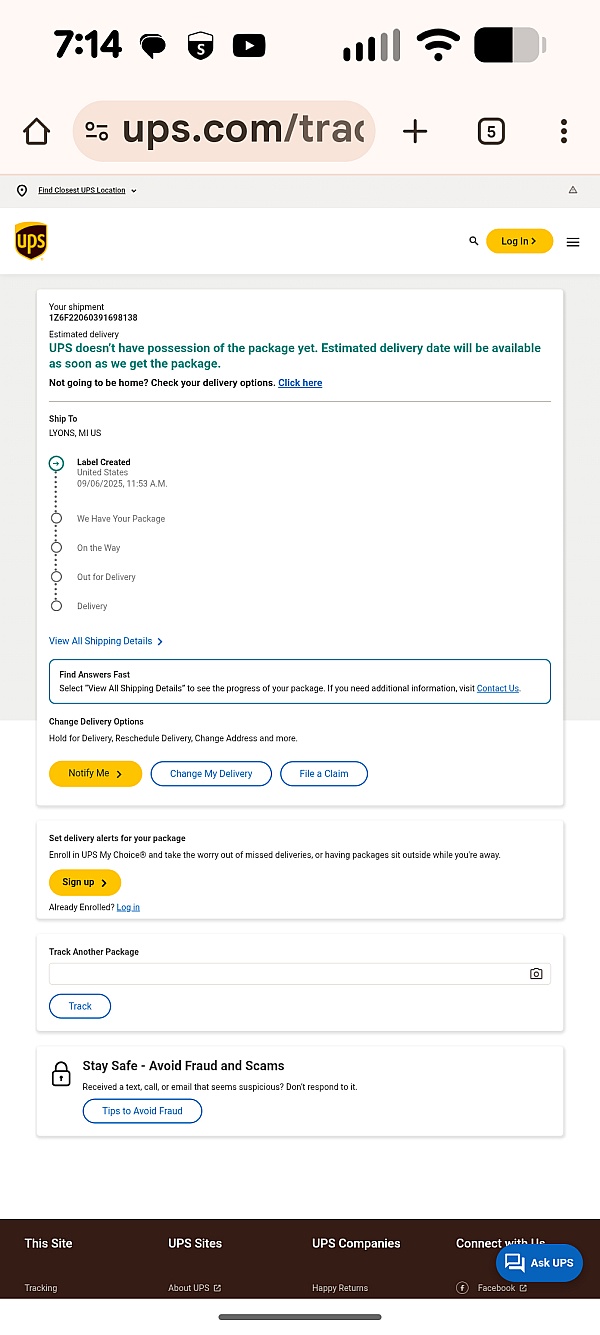Open the tab switcher showing 5 tabs
Viewport: 600px width, 1335px height.
pyautogui.click(x=490, y=131)
